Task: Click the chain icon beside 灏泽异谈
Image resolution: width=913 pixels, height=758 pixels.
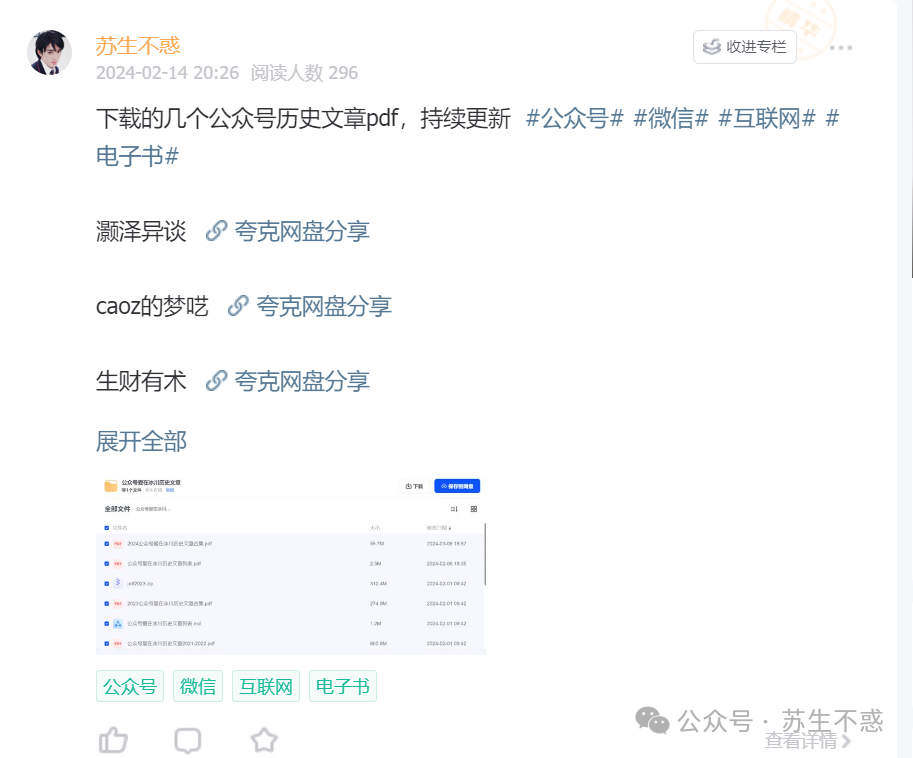Action: [217, 231]
